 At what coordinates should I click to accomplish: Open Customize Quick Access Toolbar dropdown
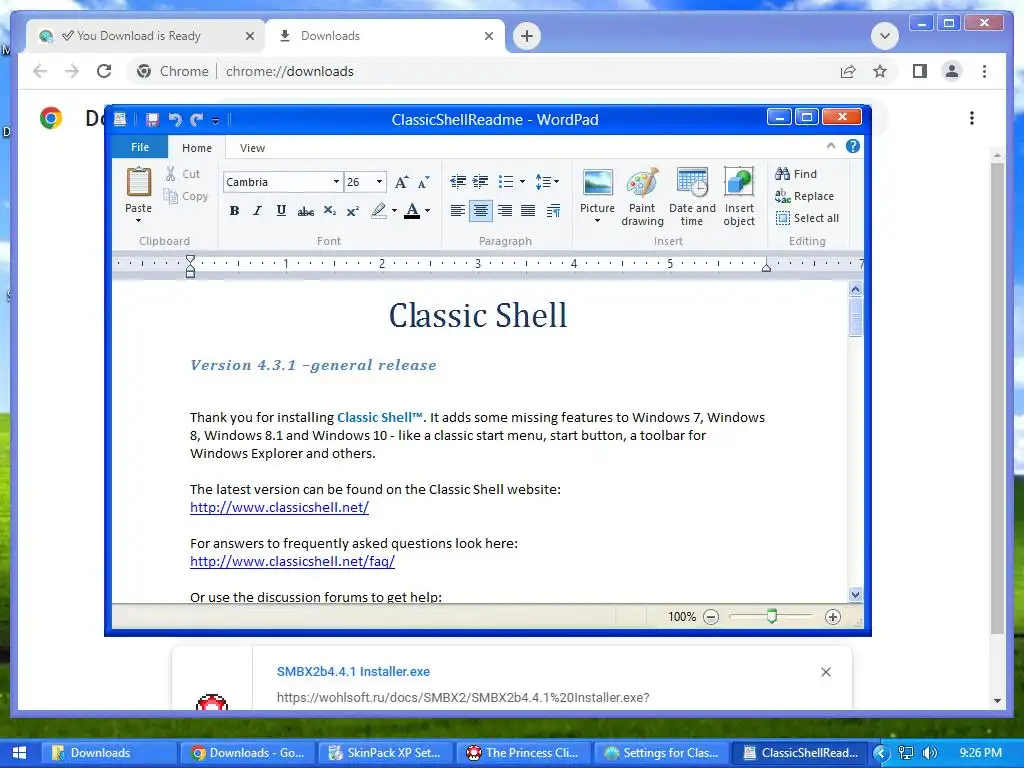[216, 120]
